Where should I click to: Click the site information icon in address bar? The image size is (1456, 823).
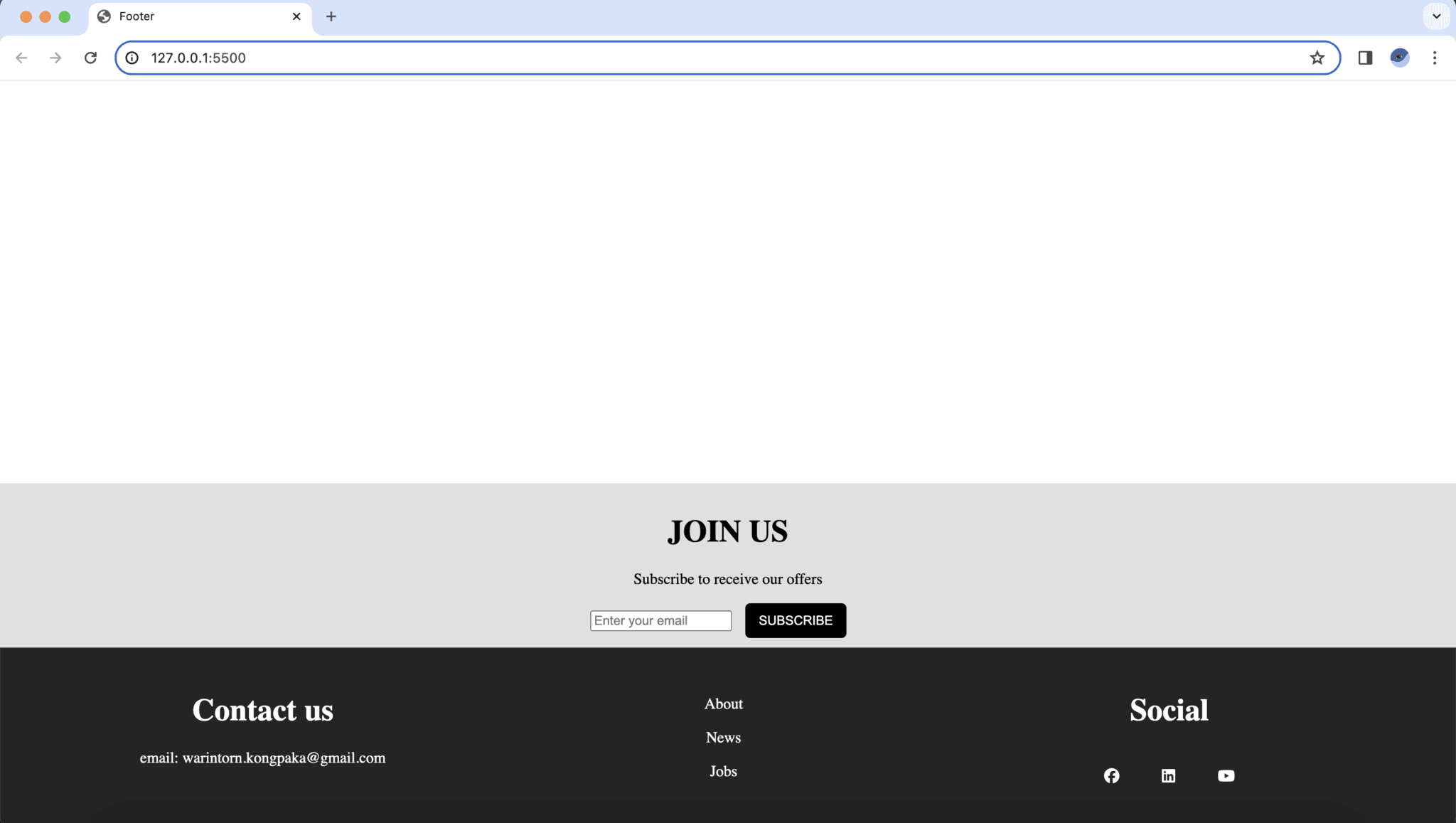click(x=132, y=58)
